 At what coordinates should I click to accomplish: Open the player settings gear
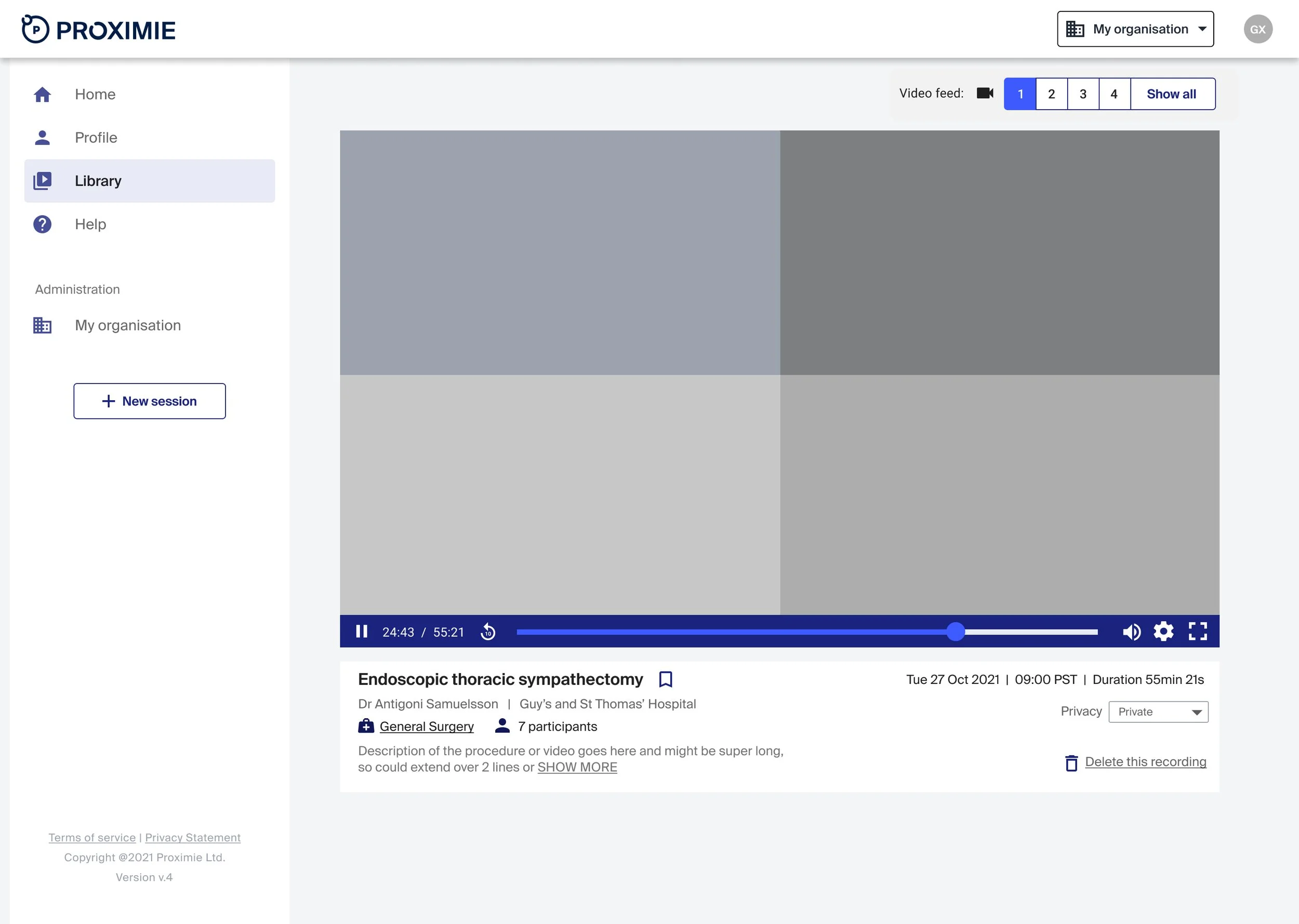tap(1163, 631)
